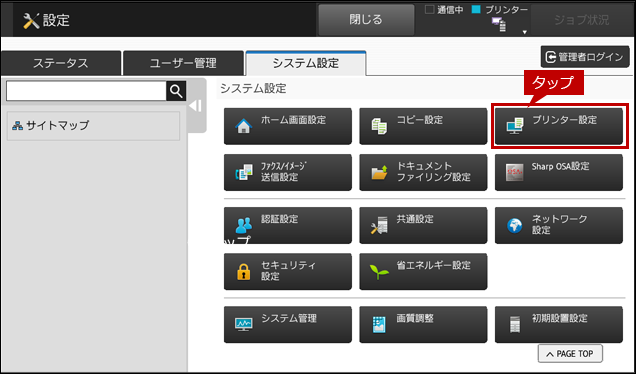The width and height of the screenshot is (636, 374).
Task: Open Printer settings (プリンター設定) tile
Action: 559,126
